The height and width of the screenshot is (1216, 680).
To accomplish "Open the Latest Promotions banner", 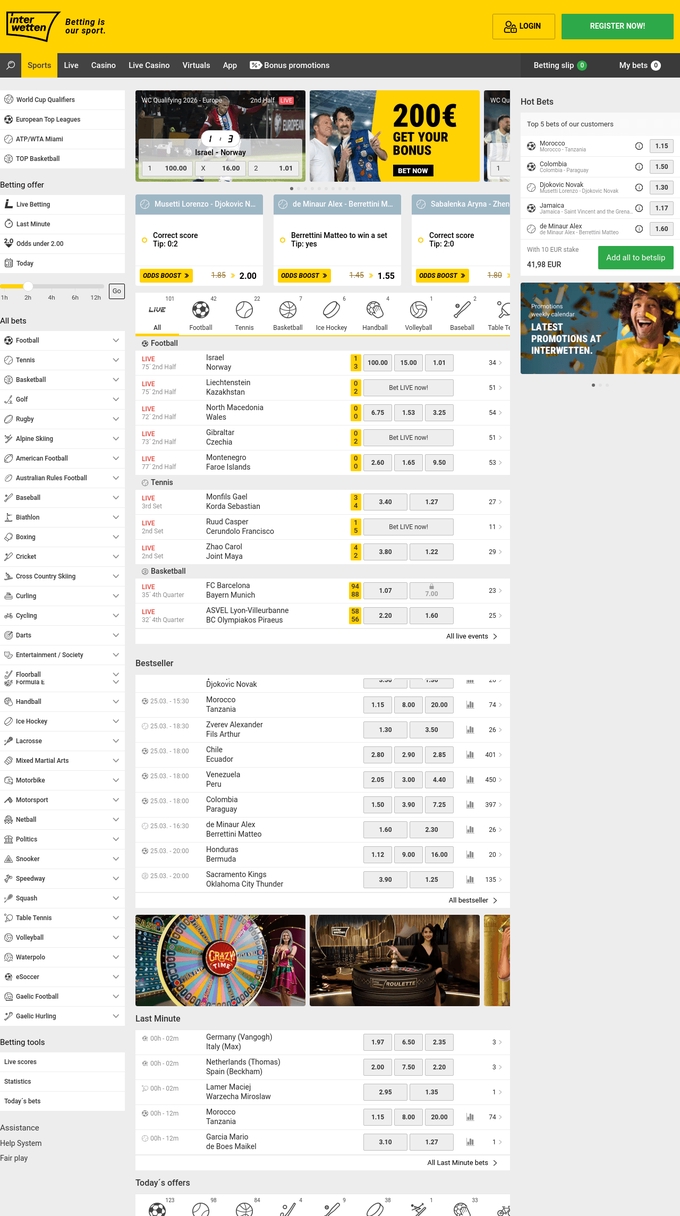I will pos(600,328).
